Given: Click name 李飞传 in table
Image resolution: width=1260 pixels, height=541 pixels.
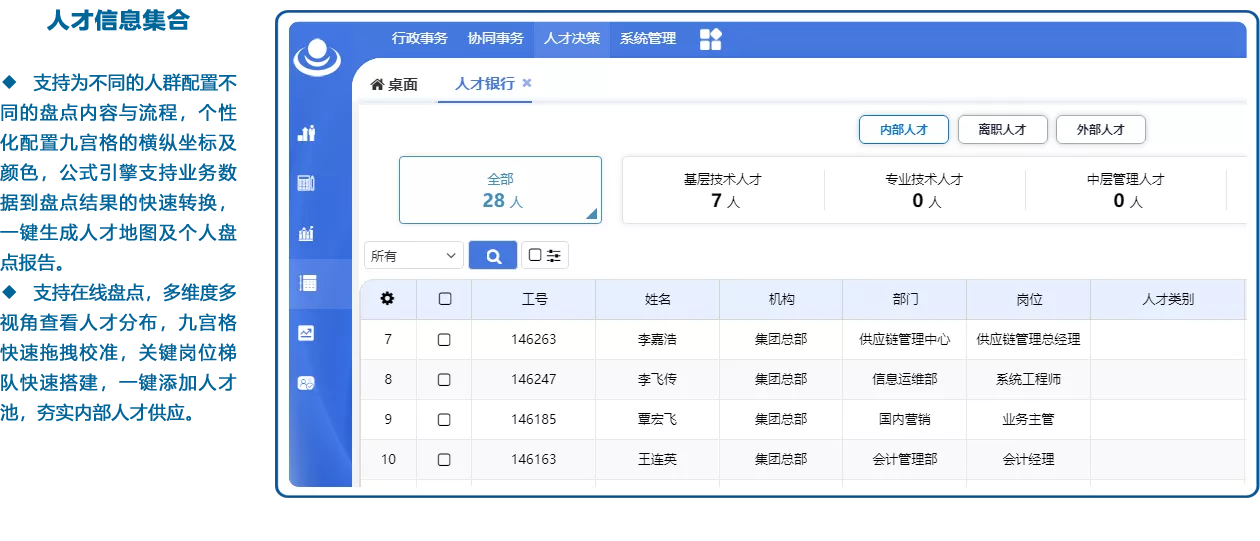Looking at the screenshot, I should 657,380.
